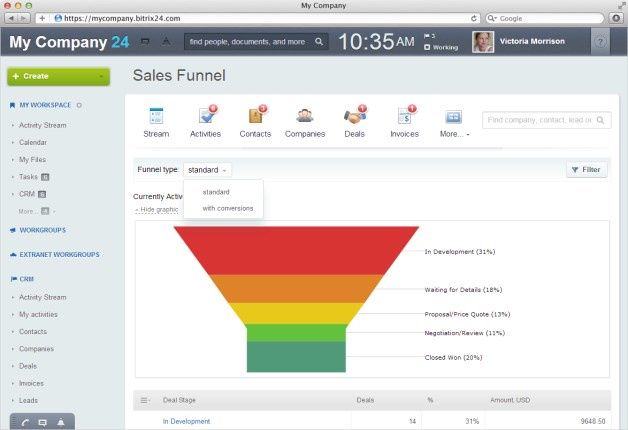The height and width of the screenshot is (430, 628).
Task: Click the My Workspace settings gear
Action: [79, 105]
